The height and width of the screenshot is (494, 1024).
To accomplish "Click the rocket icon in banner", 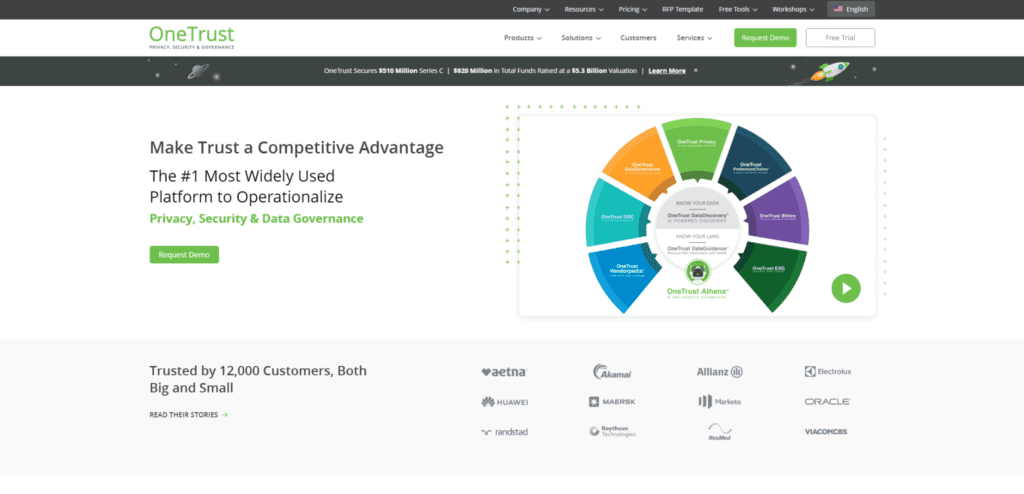I will tap(829, 71).
